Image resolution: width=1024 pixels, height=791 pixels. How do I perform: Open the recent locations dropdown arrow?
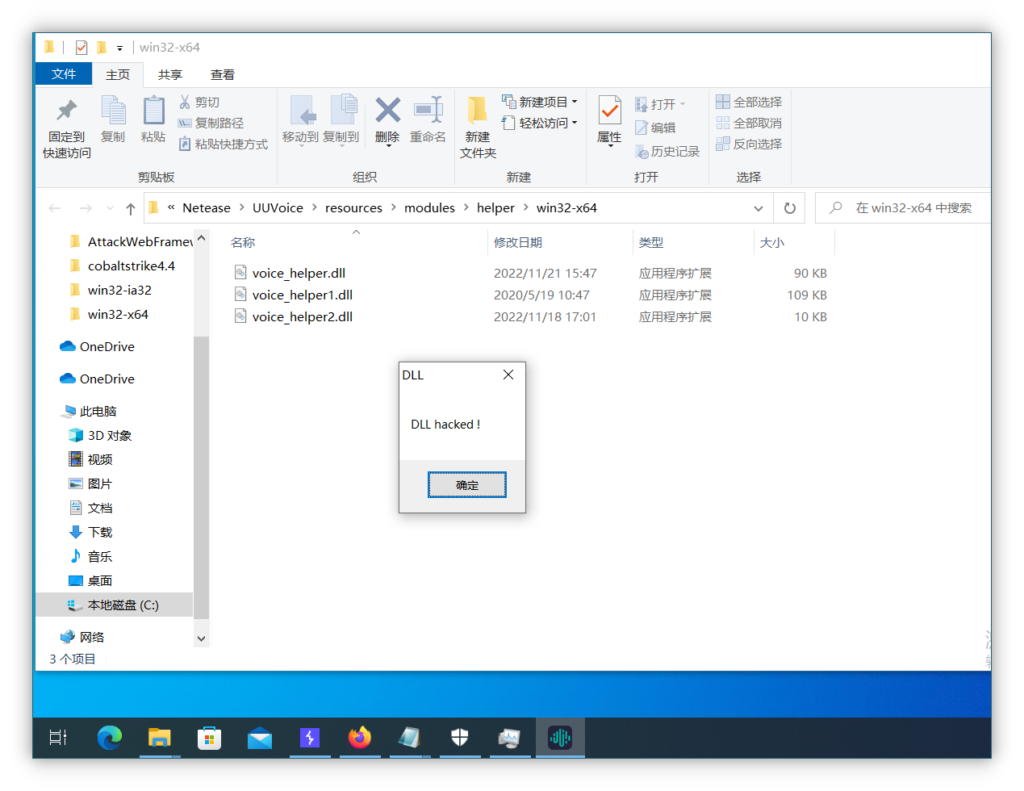point(110,208)
